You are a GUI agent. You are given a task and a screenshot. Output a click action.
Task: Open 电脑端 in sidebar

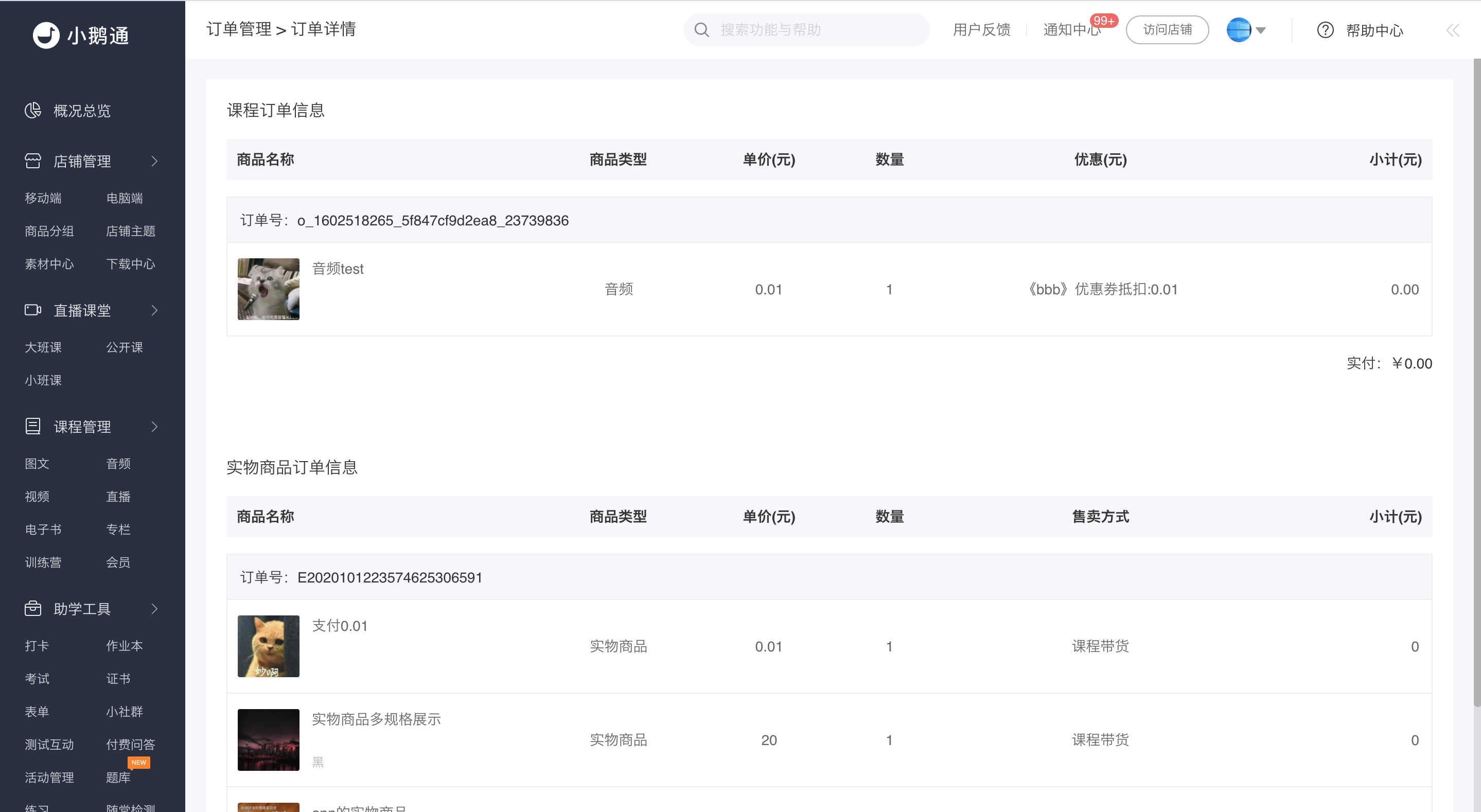[x=125, y=198]
